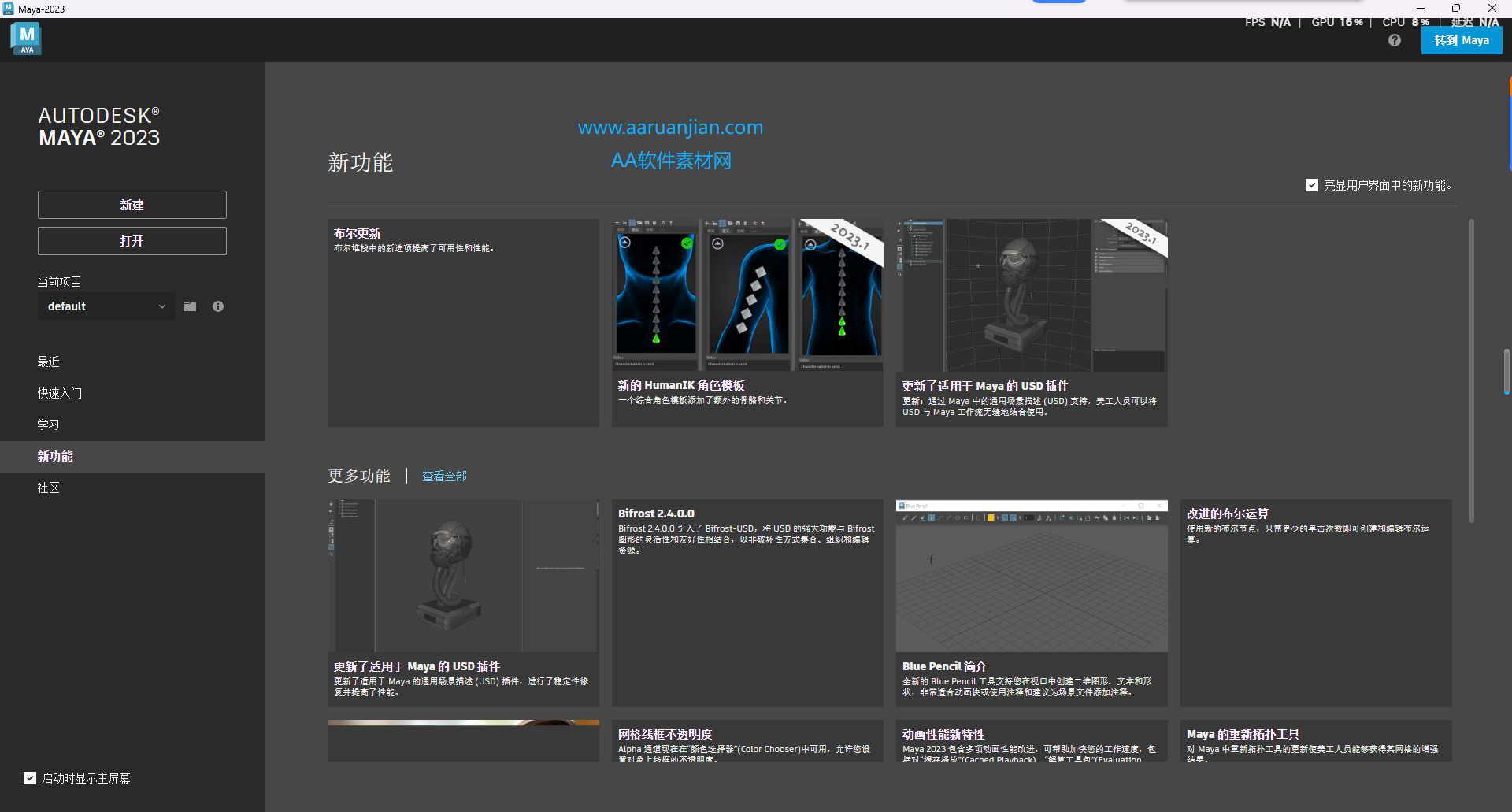Open the 学习 section
This screenshot has height=812, width=1512.
pyautogui.click(x=48, y=425)
